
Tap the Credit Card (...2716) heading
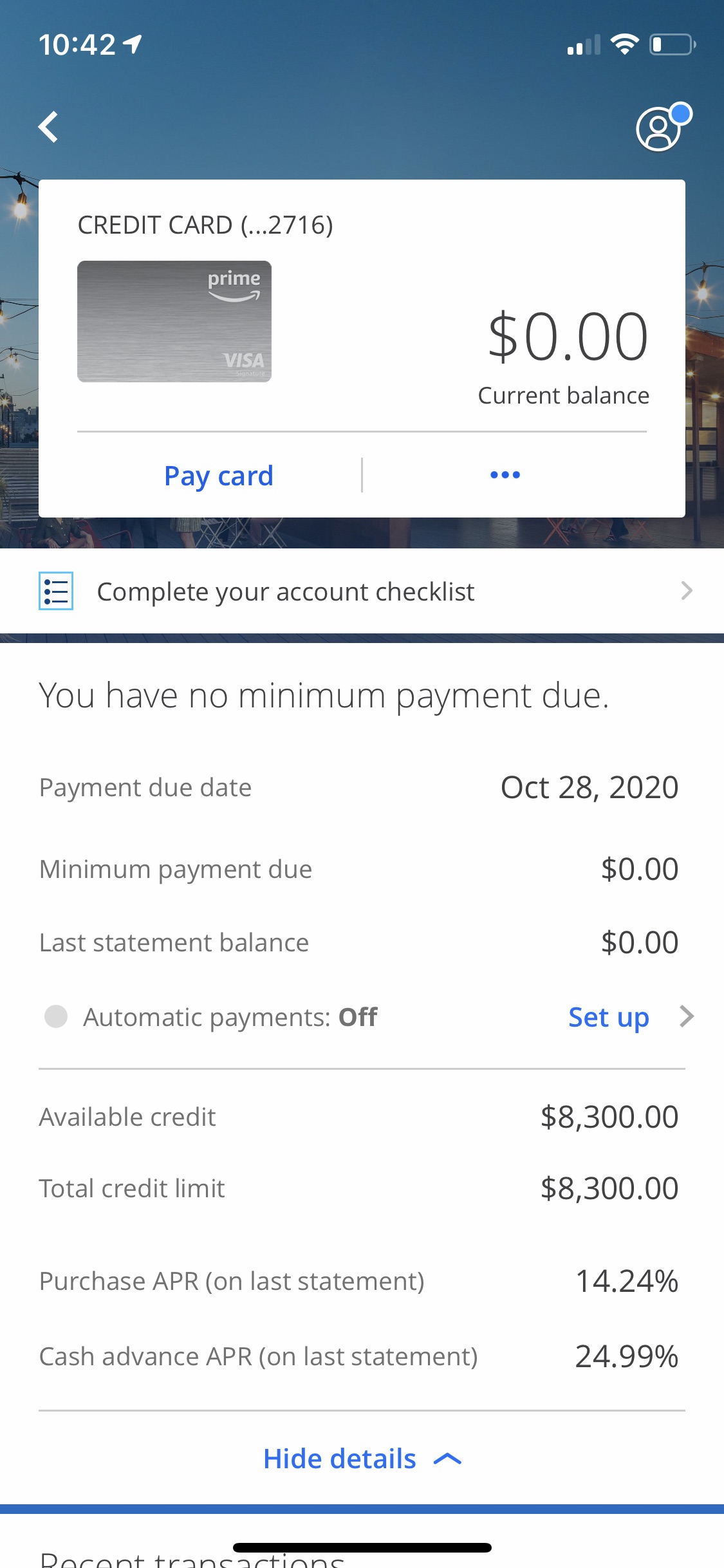pos(205,225)
